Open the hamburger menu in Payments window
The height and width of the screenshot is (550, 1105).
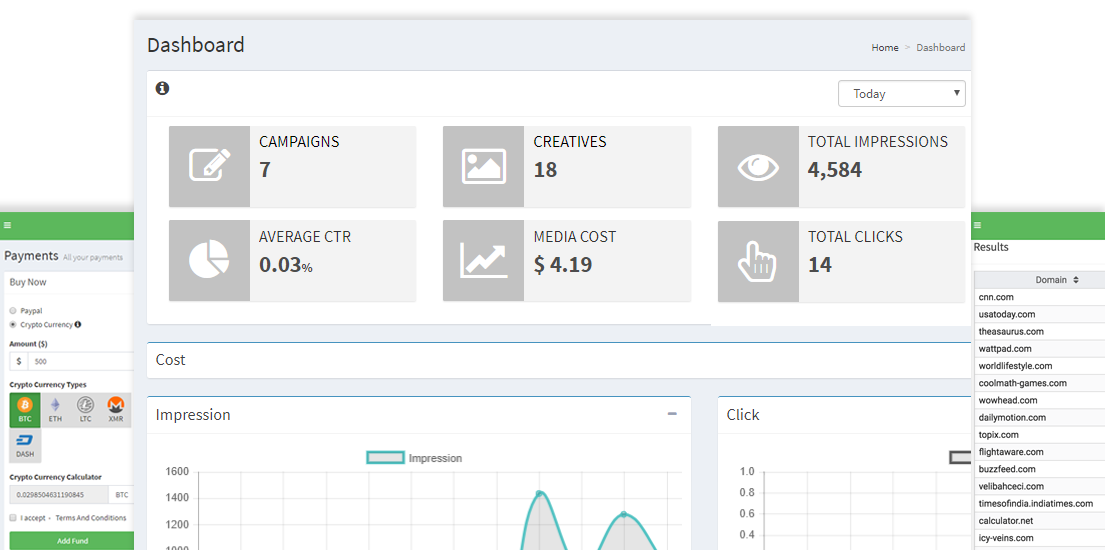[7, 225]
